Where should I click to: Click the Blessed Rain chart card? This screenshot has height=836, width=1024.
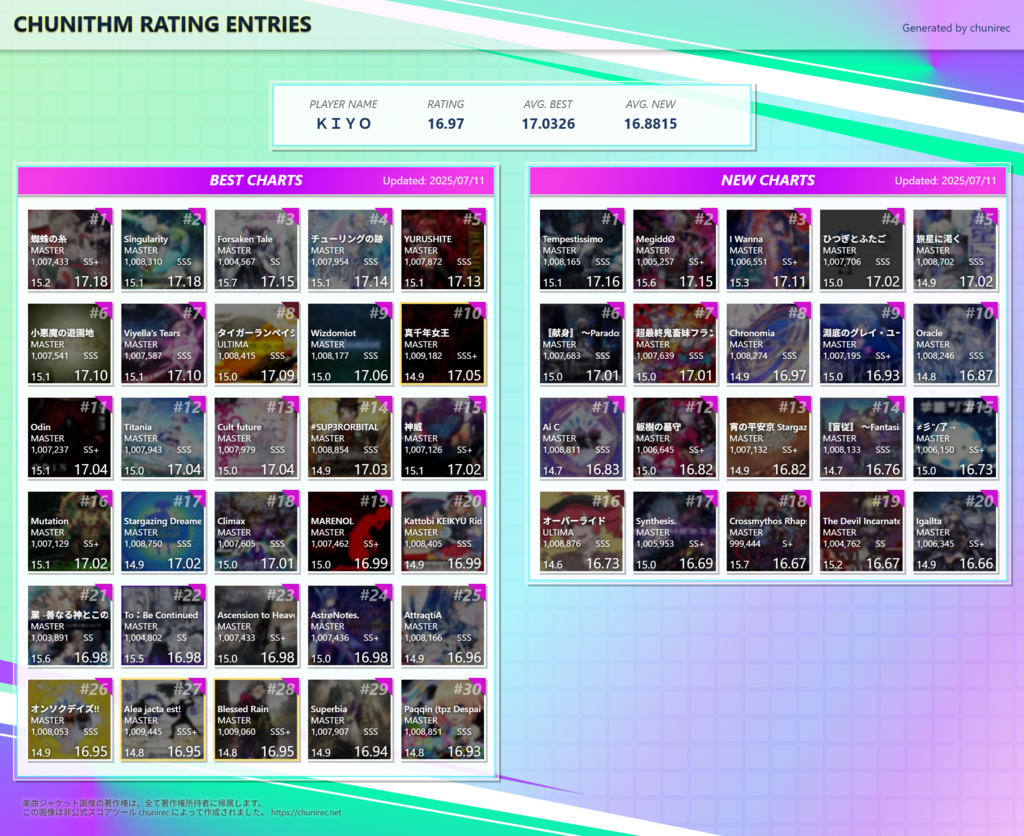point(255,720)
